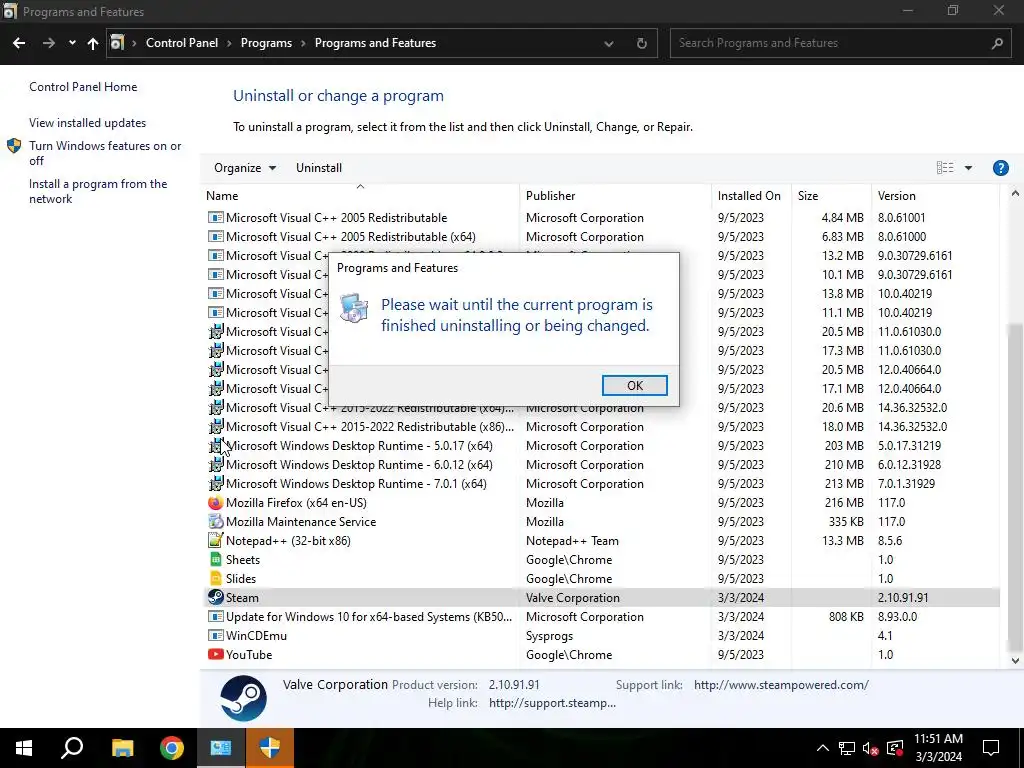
Task: Open Turn Windows features on or off
Action: [x=105, y=153]
